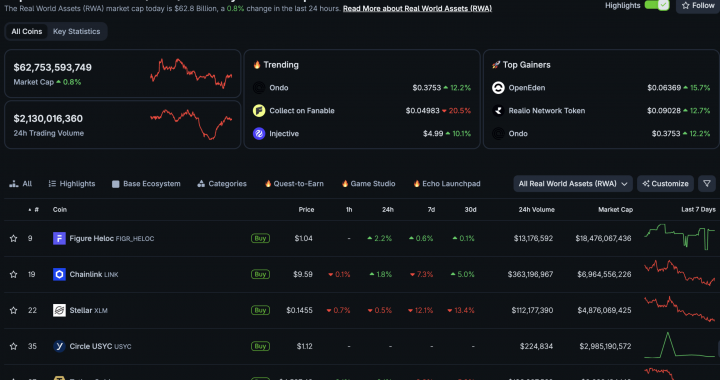Click the Market Cap sparkline chart

click(191, 73)
